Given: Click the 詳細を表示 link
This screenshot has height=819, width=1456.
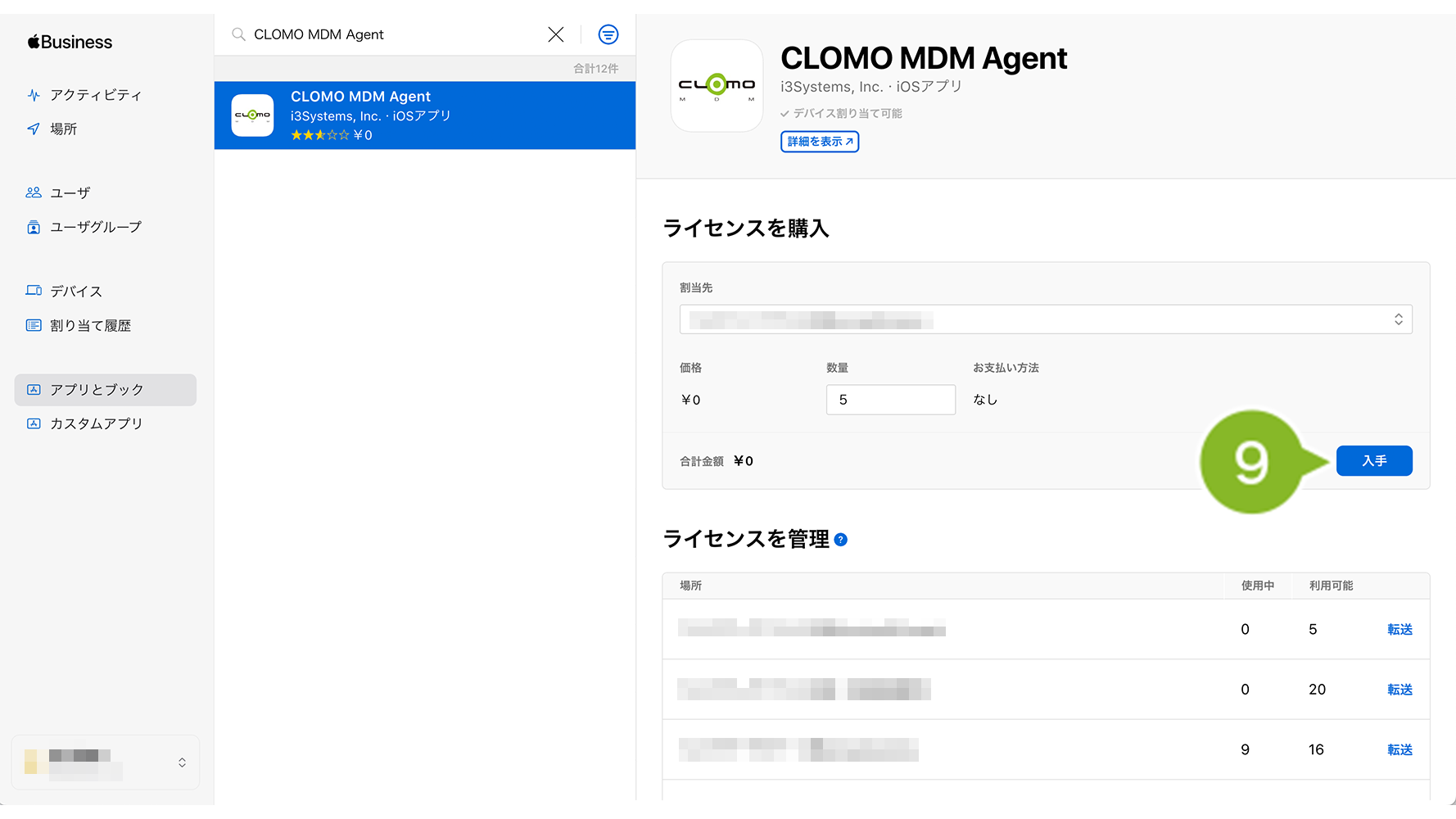Looking at the screenshot, I should (820, 142).
